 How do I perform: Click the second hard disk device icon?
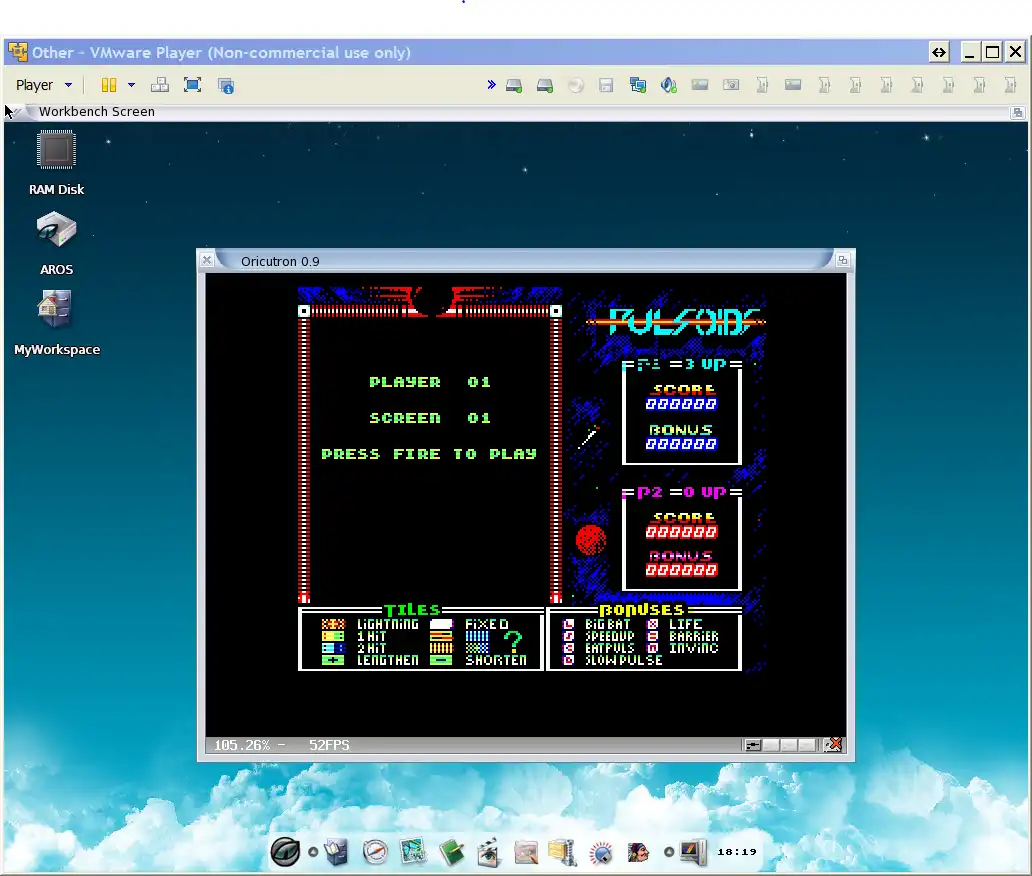click(x=545, y=86)
